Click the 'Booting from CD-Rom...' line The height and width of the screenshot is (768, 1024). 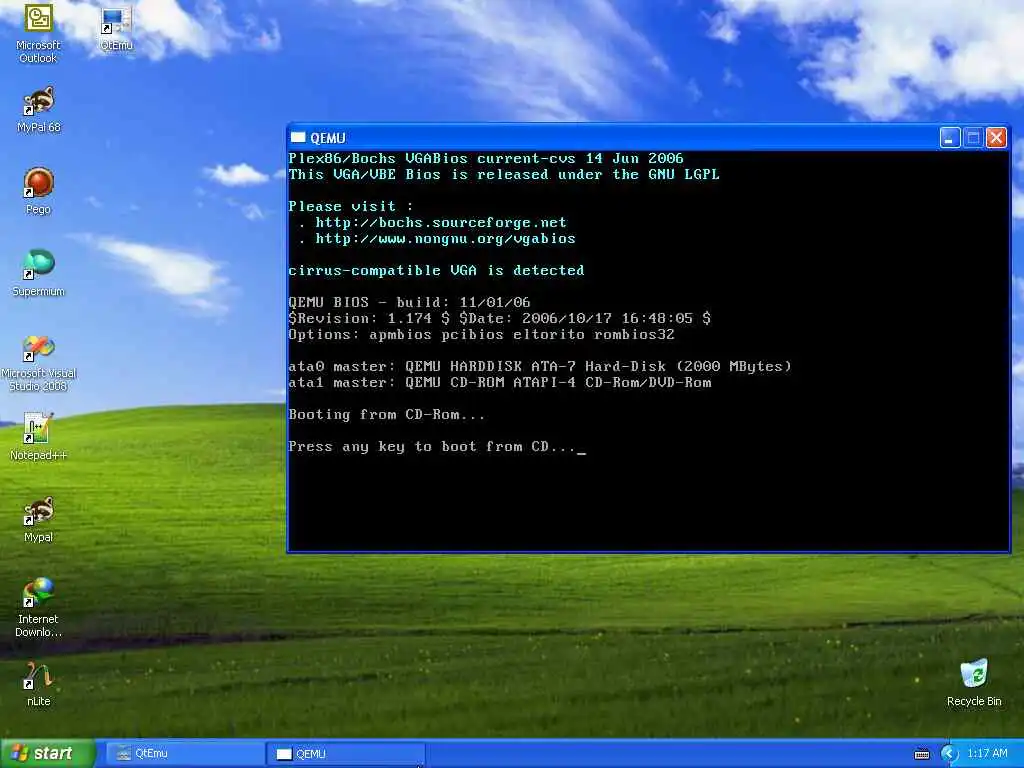pos(387,415)
